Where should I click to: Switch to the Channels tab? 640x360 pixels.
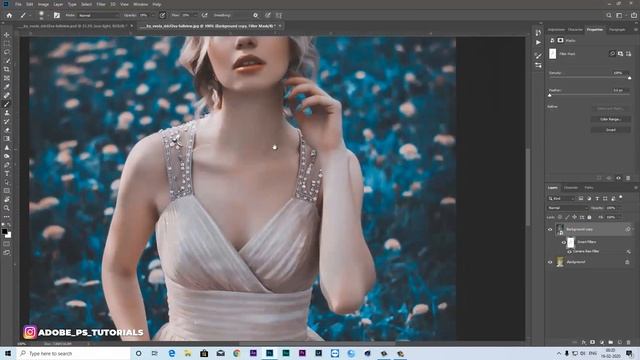(x=571, y=188)
